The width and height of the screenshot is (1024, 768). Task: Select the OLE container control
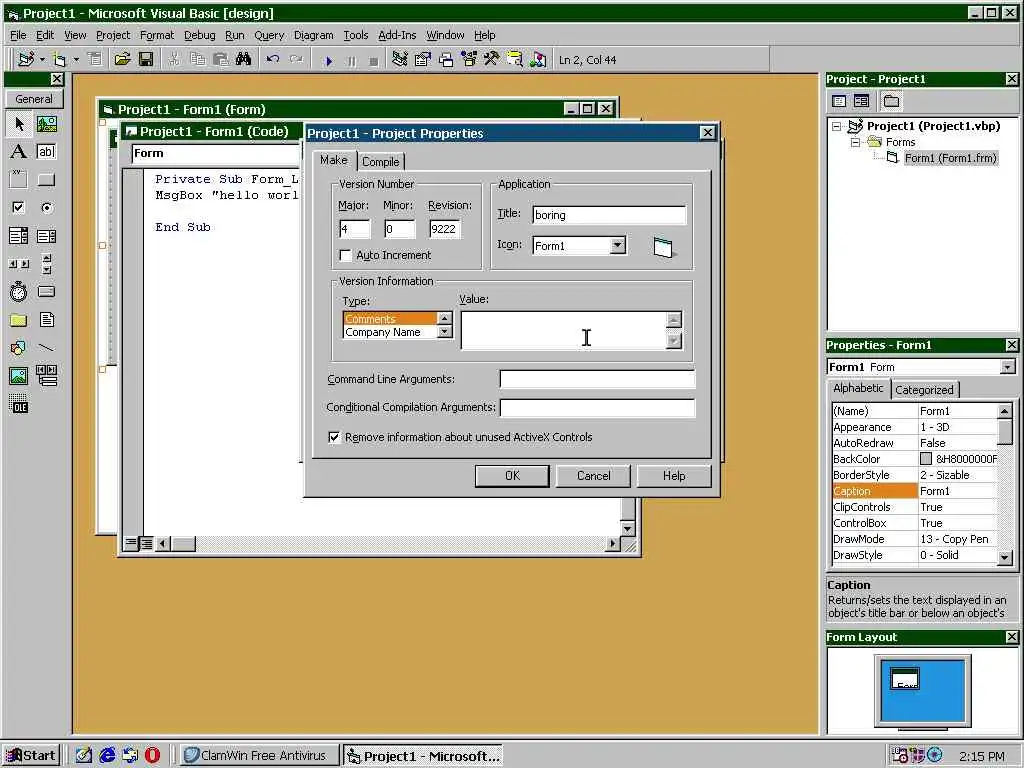[x=19, y=405]
